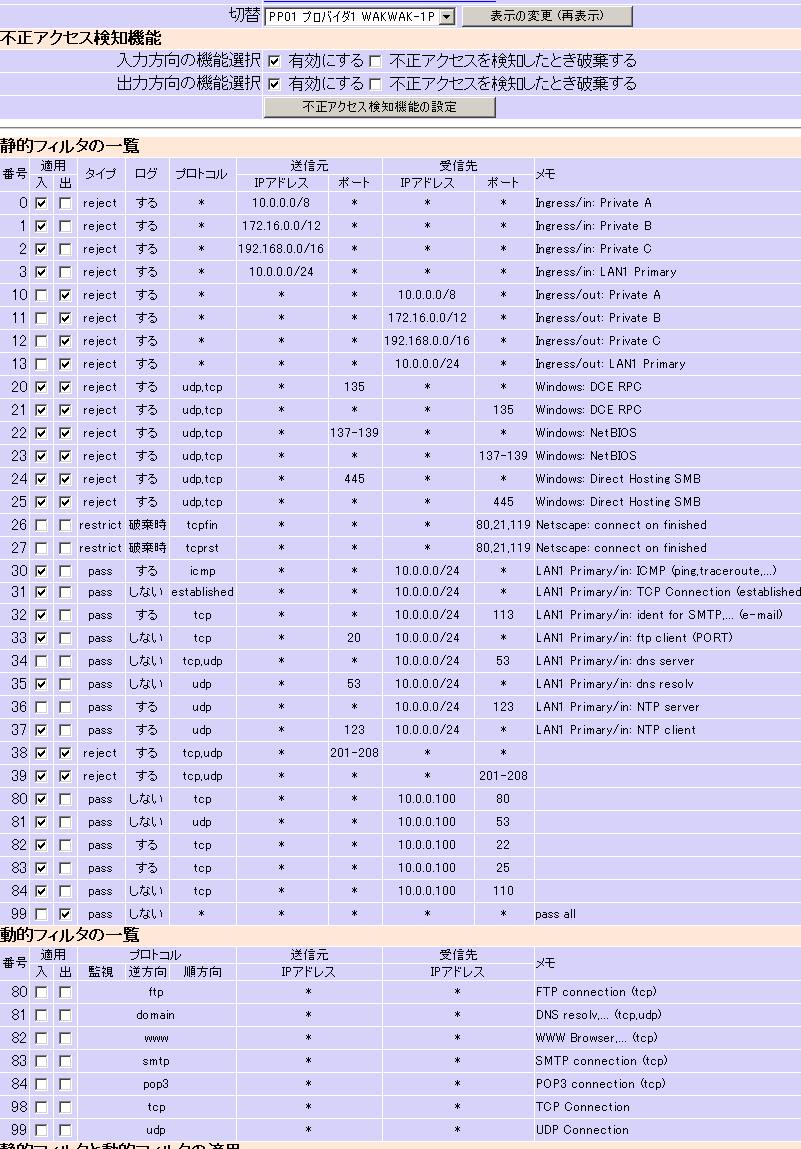Check 出 for dynamic filter 82 WWW Browser
The height and width of the screenshot is (1149, 801).
click(x=65, y=1038)
